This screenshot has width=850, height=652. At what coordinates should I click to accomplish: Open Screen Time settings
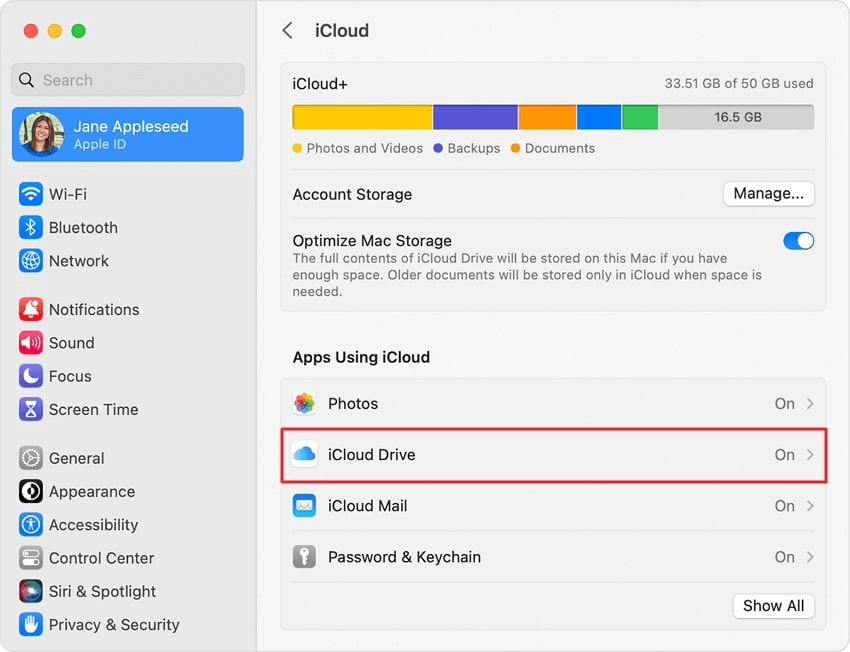click(89, 410)
